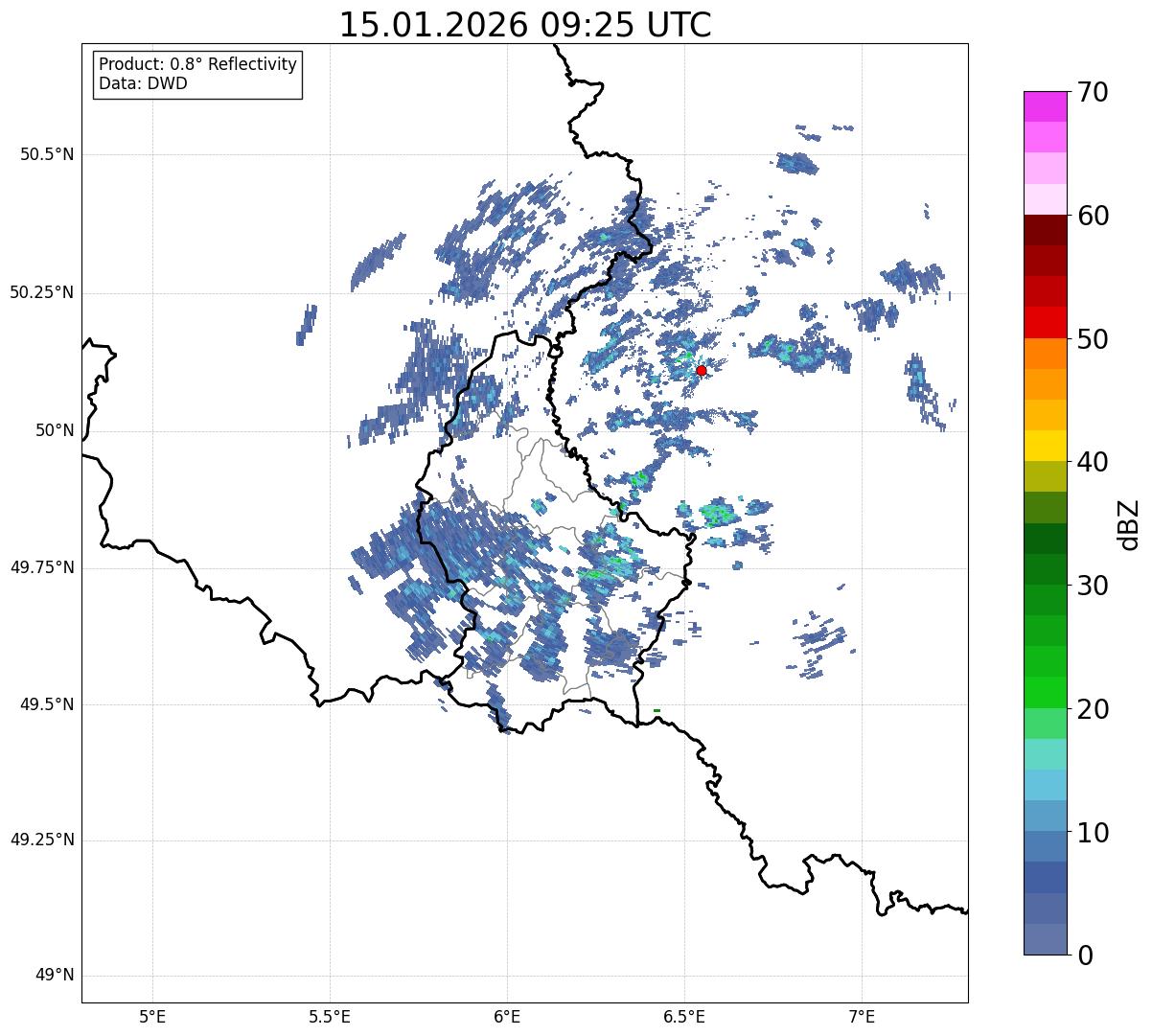
Task: Click the 50°N latitude label
Action: tap(55, 430)
